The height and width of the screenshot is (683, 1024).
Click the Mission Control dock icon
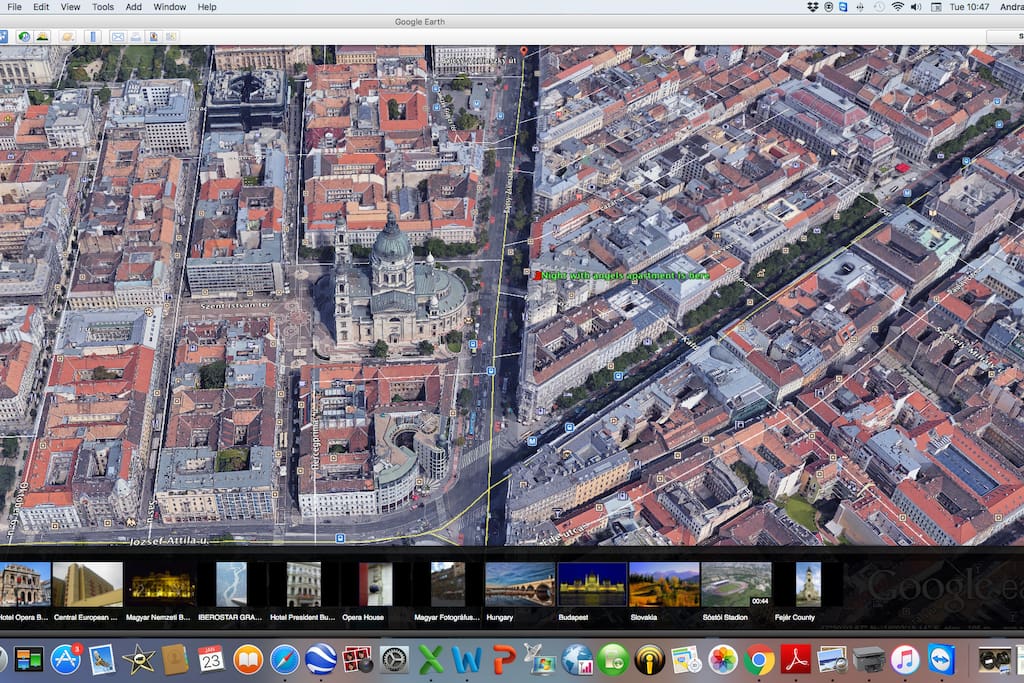29,659
